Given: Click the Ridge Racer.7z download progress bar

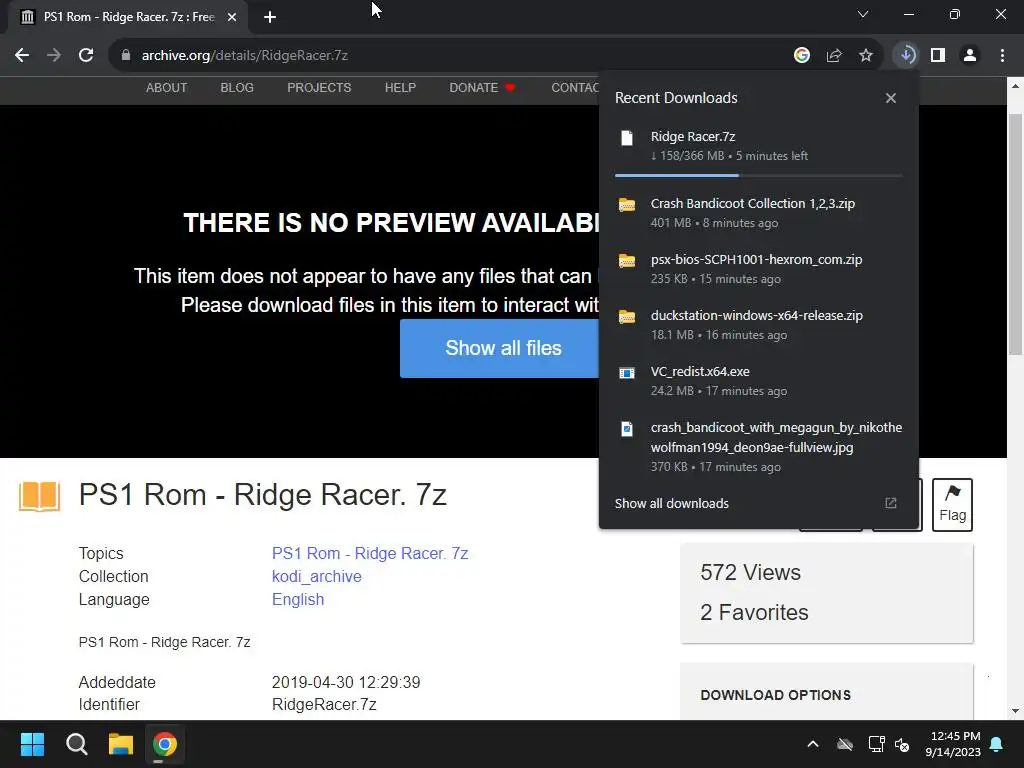Looking at the screenshot, I should 759,175.
